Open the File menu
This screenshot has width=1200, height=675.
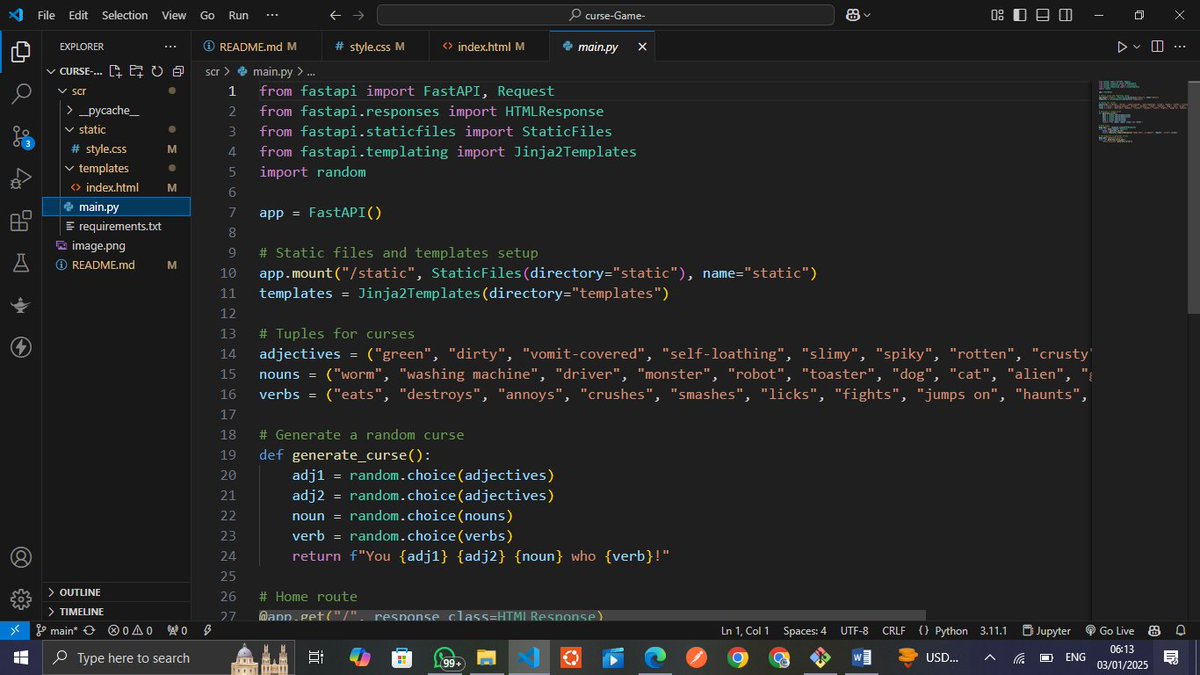click(x=46, y=15)
